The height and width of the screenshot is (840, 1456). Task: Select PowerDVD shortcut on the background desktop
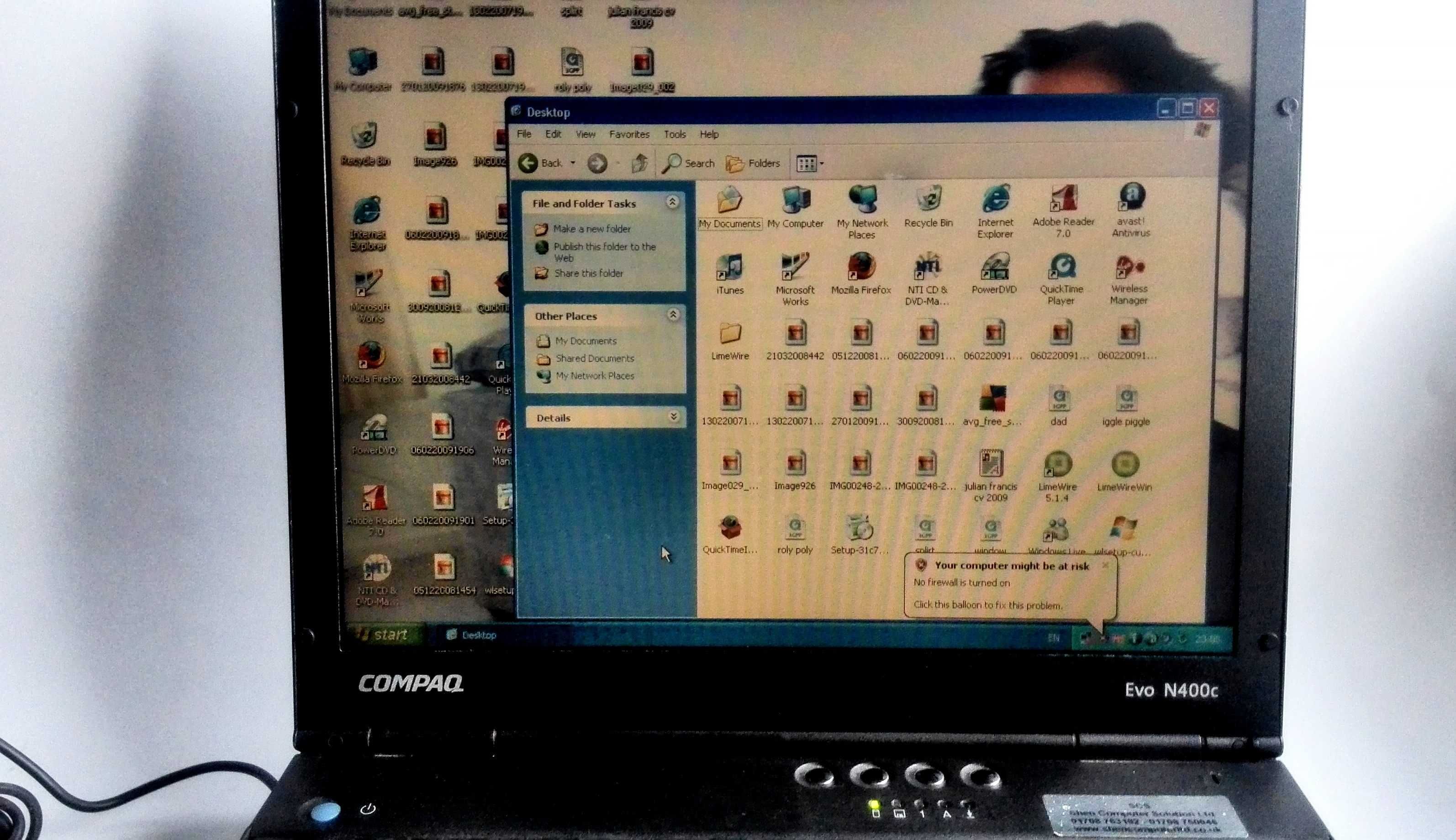pyautogui.click(x=374, y=435)
